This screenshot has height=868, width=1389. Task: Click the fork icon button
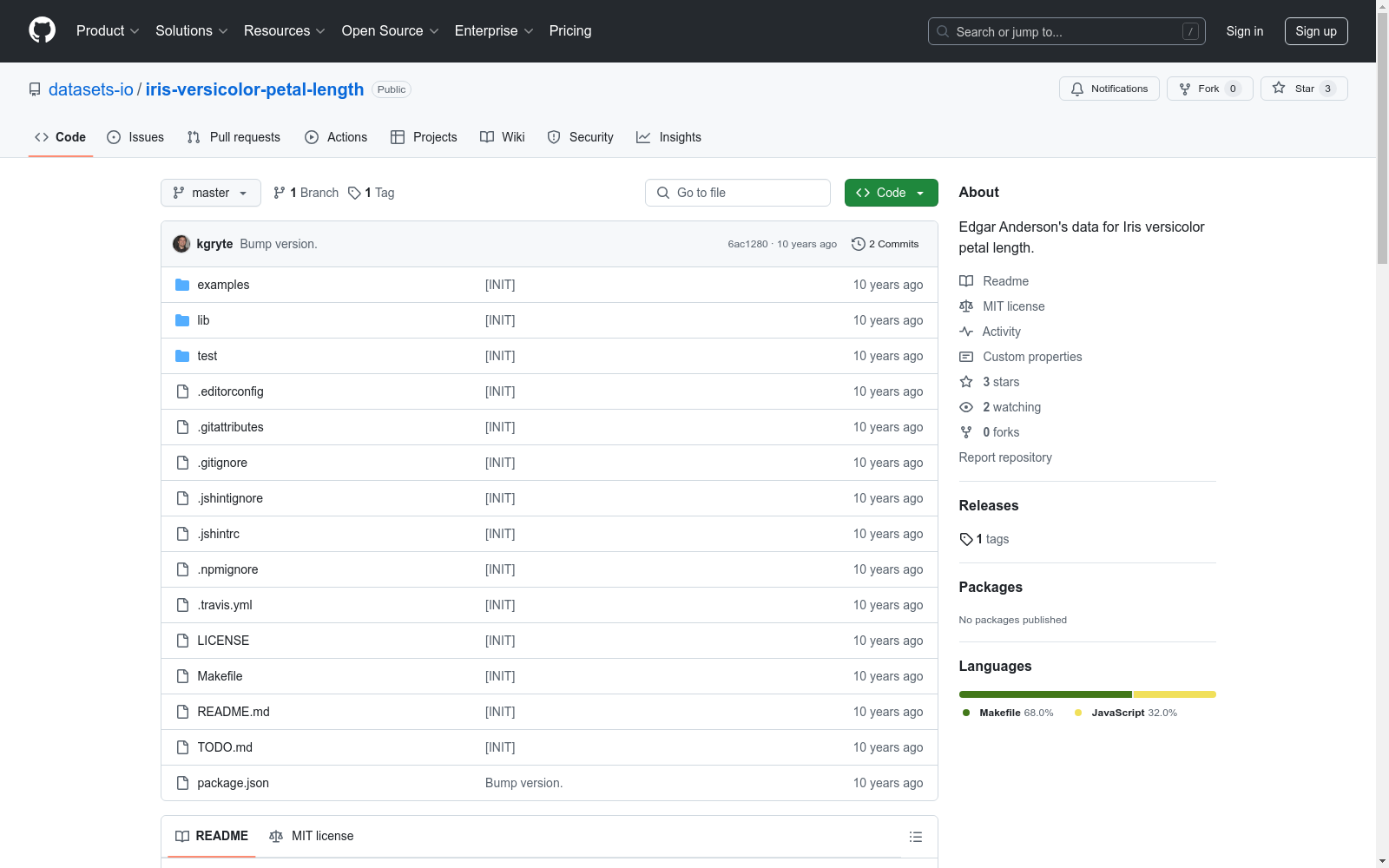point(1185,89)
